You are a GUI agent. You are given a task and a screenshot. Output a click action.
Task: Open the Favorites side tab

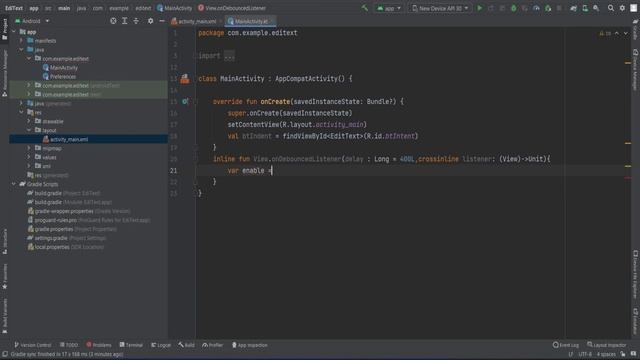[4, 276]
